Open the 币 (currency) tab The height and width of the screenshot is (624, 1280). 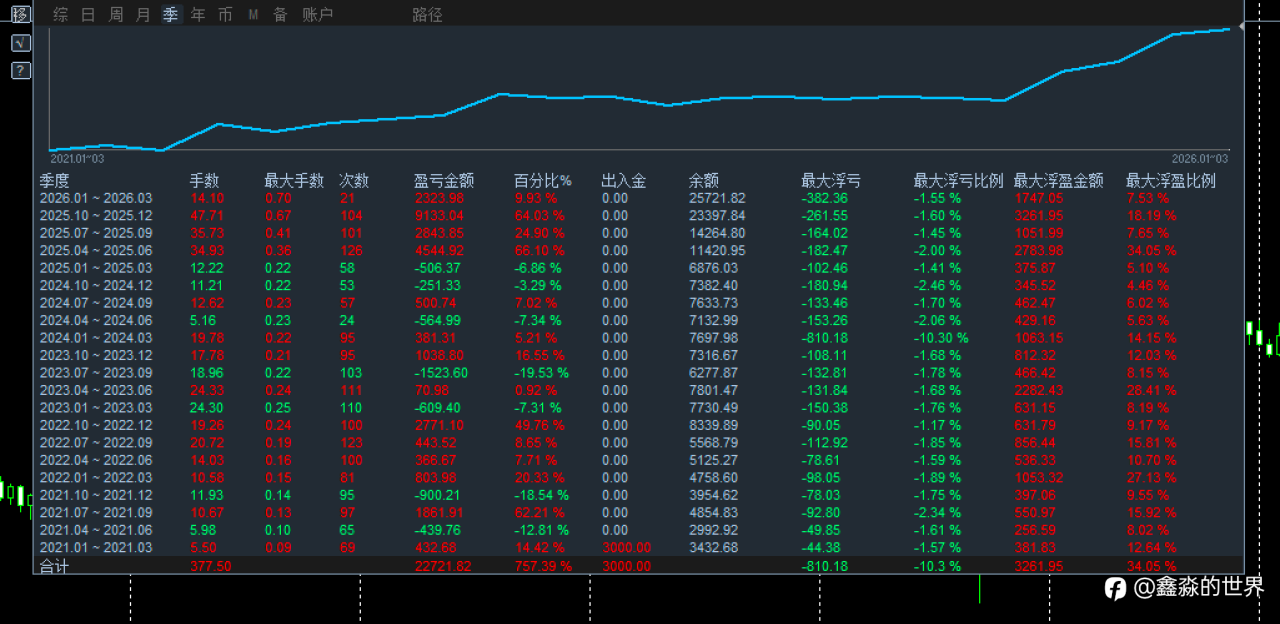(x=225, y=15)
